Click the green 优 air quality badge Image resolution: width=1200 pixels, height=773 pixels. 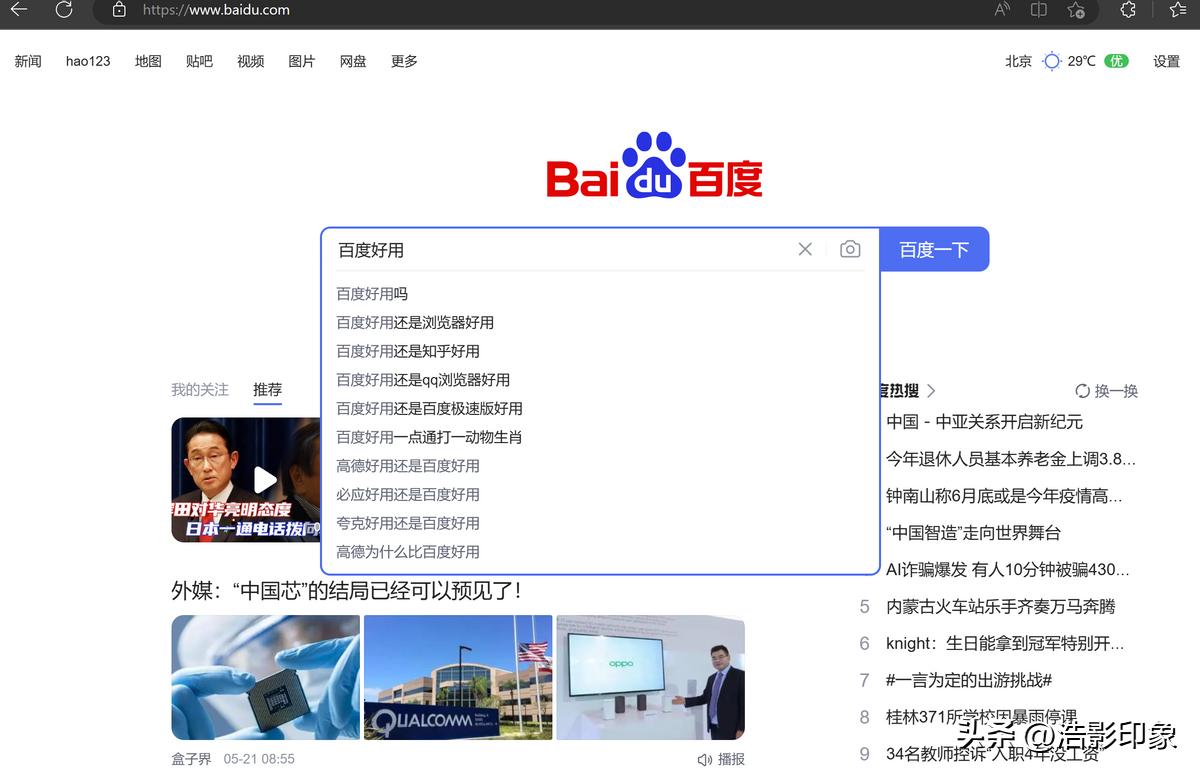tap(1117, 60)
